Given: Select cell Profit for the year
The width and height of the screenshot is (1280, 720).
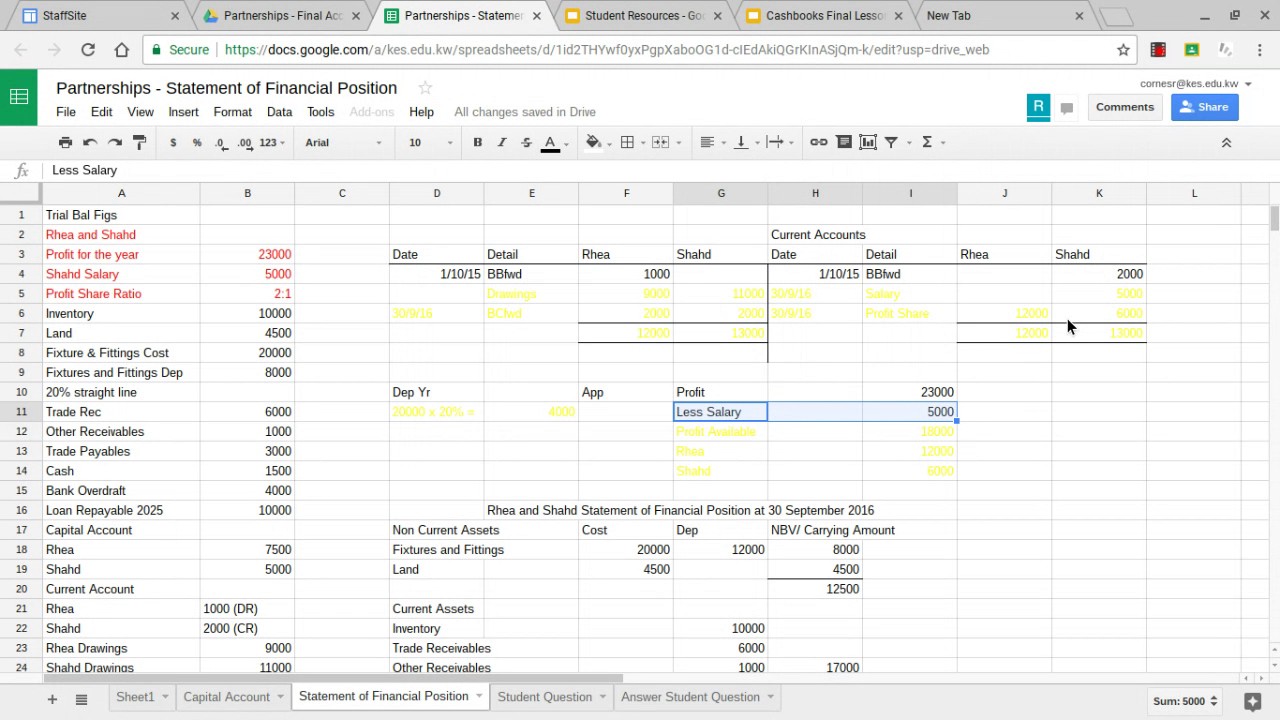Looking at the screenshot, I should (x=120, y=254).
